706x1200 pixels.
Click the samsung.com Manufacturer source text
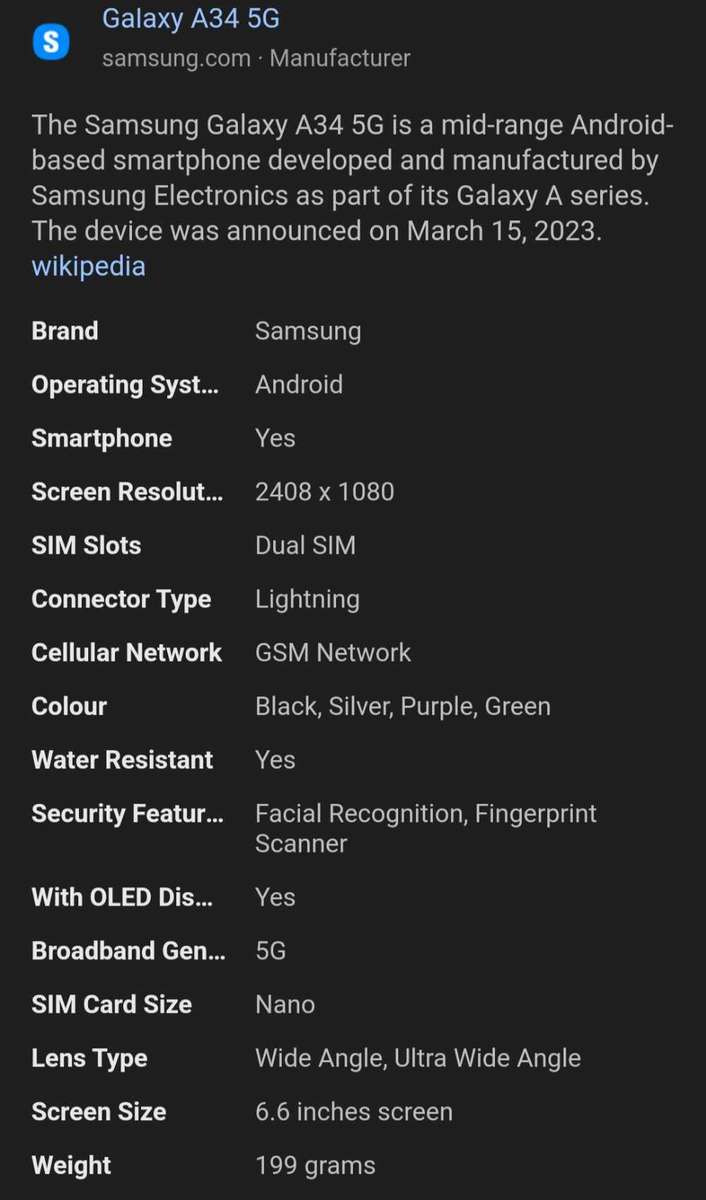[x=256, y=58]
